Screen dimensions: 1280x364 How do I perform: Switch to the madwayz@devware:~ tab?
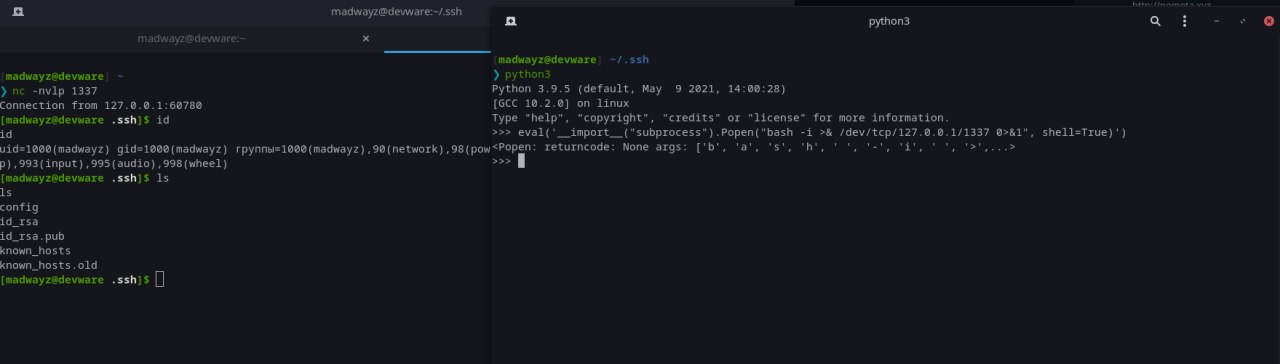[190, 38]
